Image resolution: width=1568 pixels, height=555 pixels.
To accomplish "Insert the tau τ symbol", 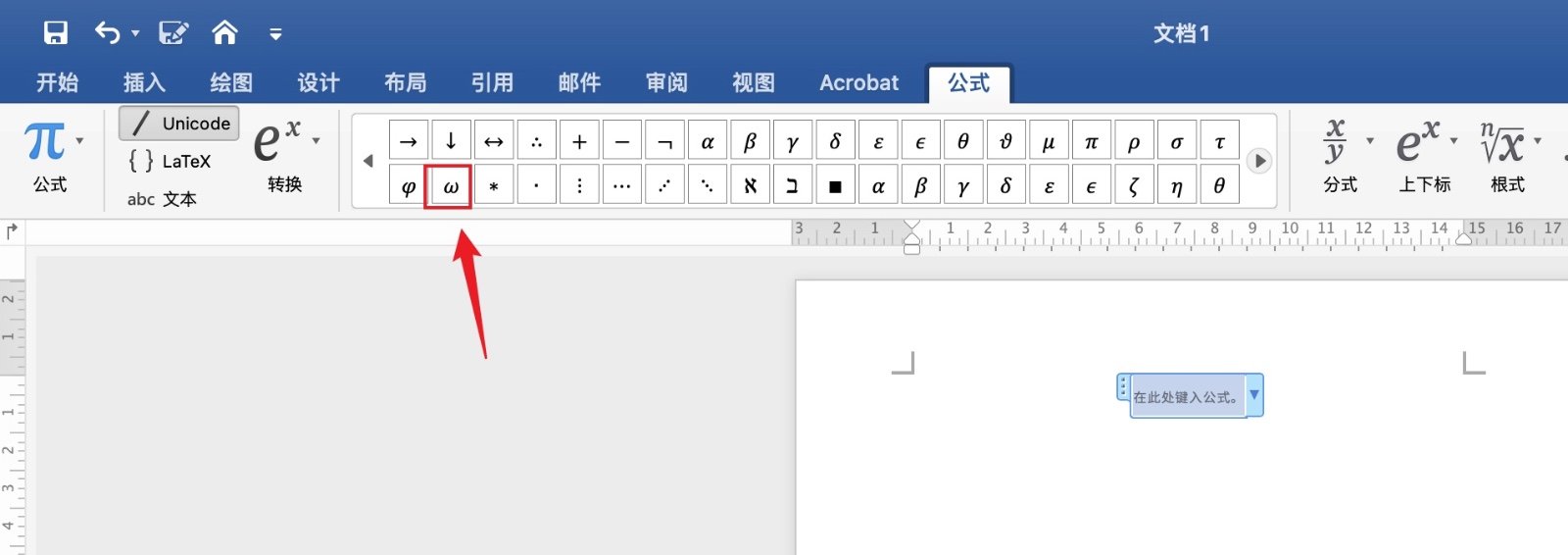I will point(1219,141).
